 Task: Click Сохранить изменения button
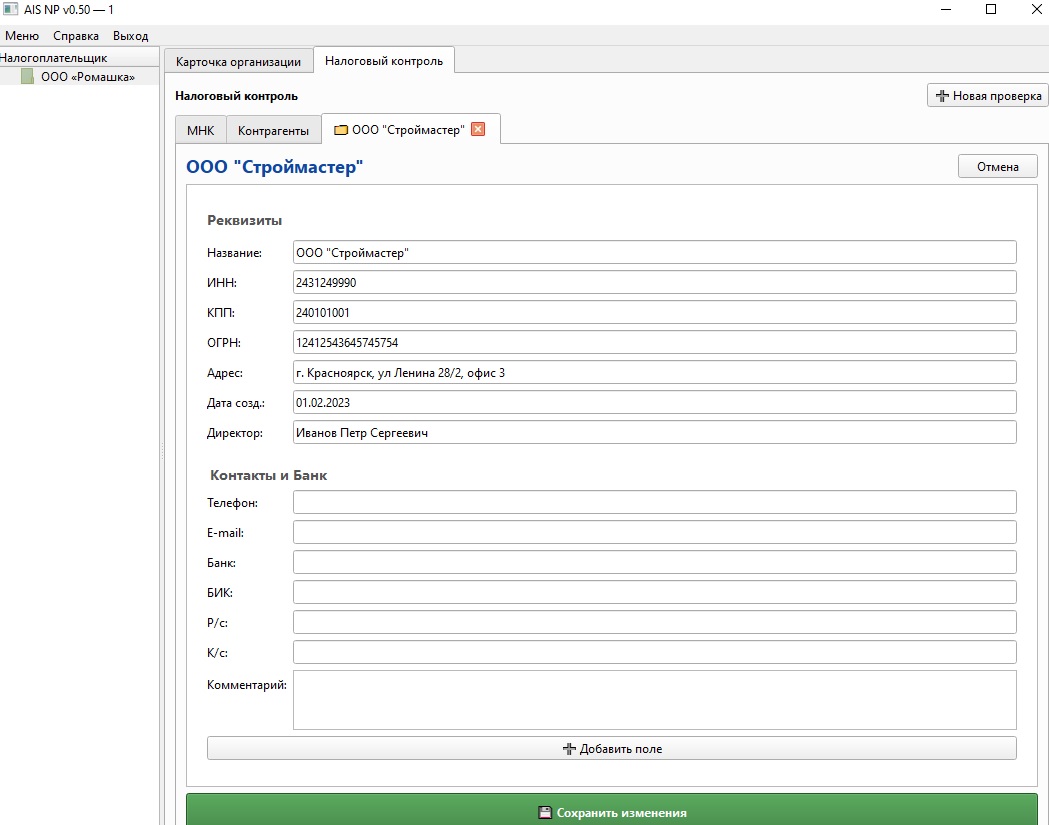[611, 810]
